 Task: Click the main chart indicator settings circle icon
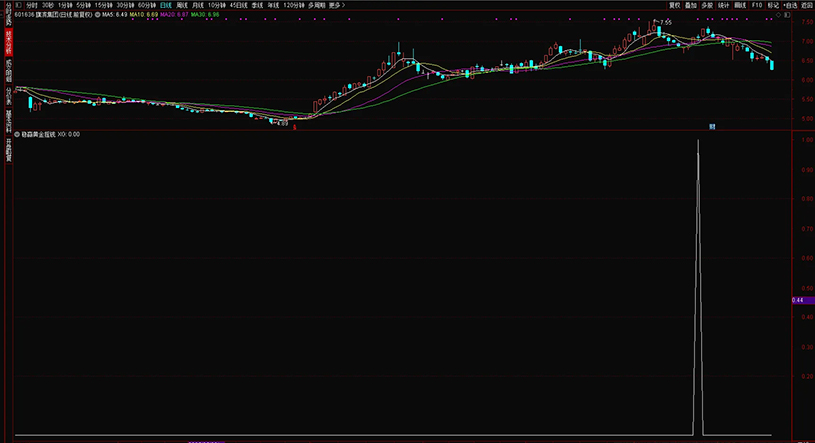click(x=97, y=15)
